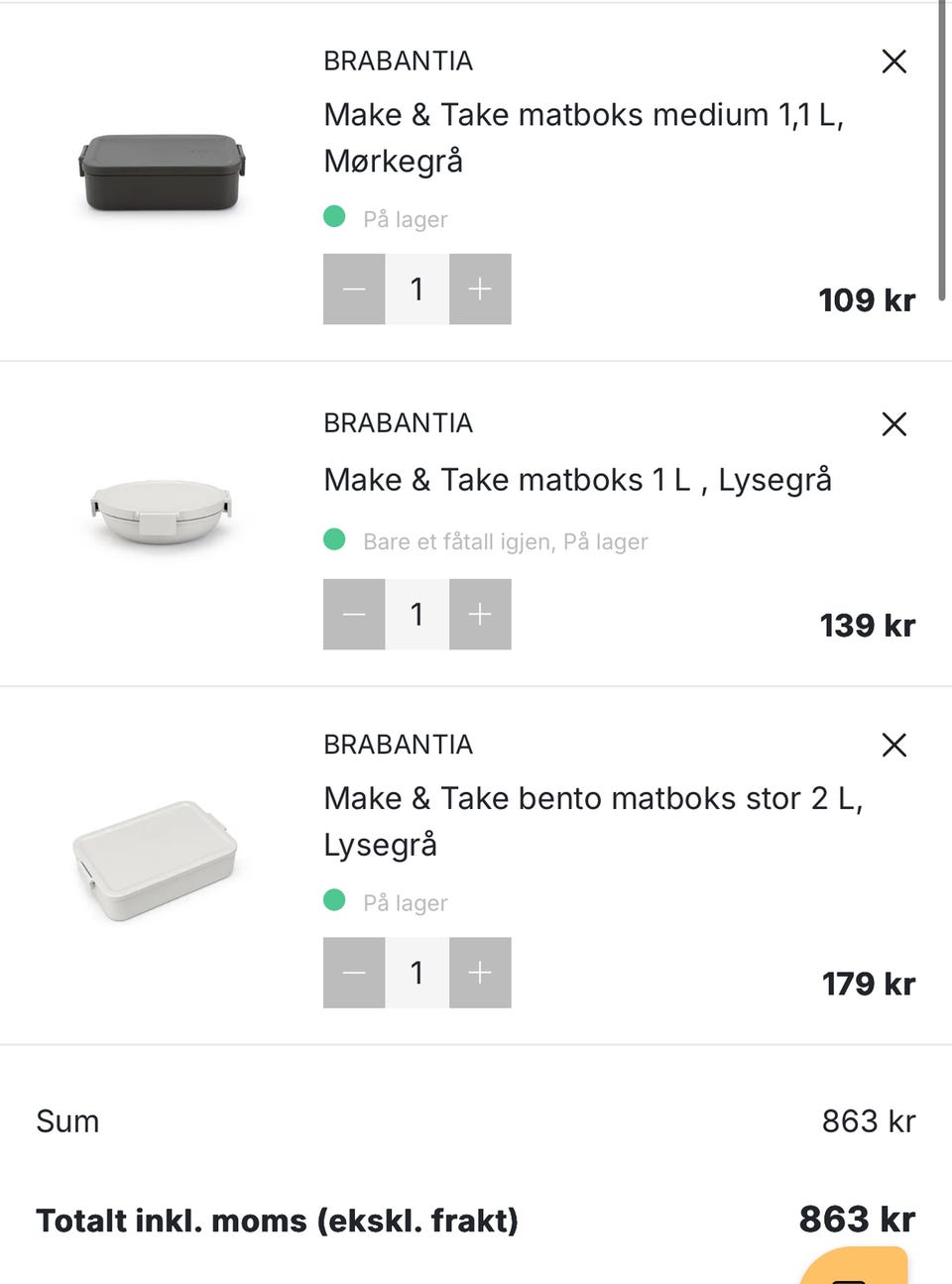
Task: Increase quantity of bento matboks stor 2 L
Action: click(x=480, y=973)
